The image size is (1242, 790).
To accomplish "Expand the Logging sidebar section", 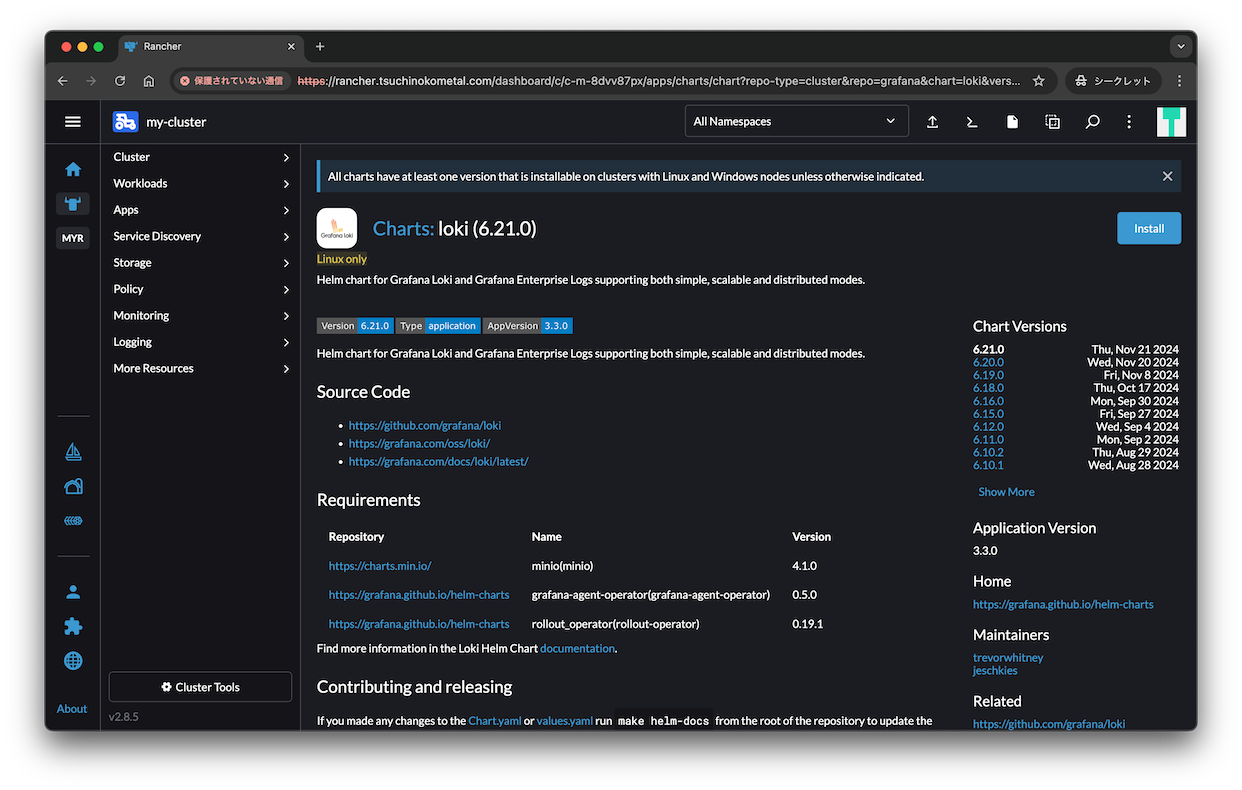I will 200,342.
